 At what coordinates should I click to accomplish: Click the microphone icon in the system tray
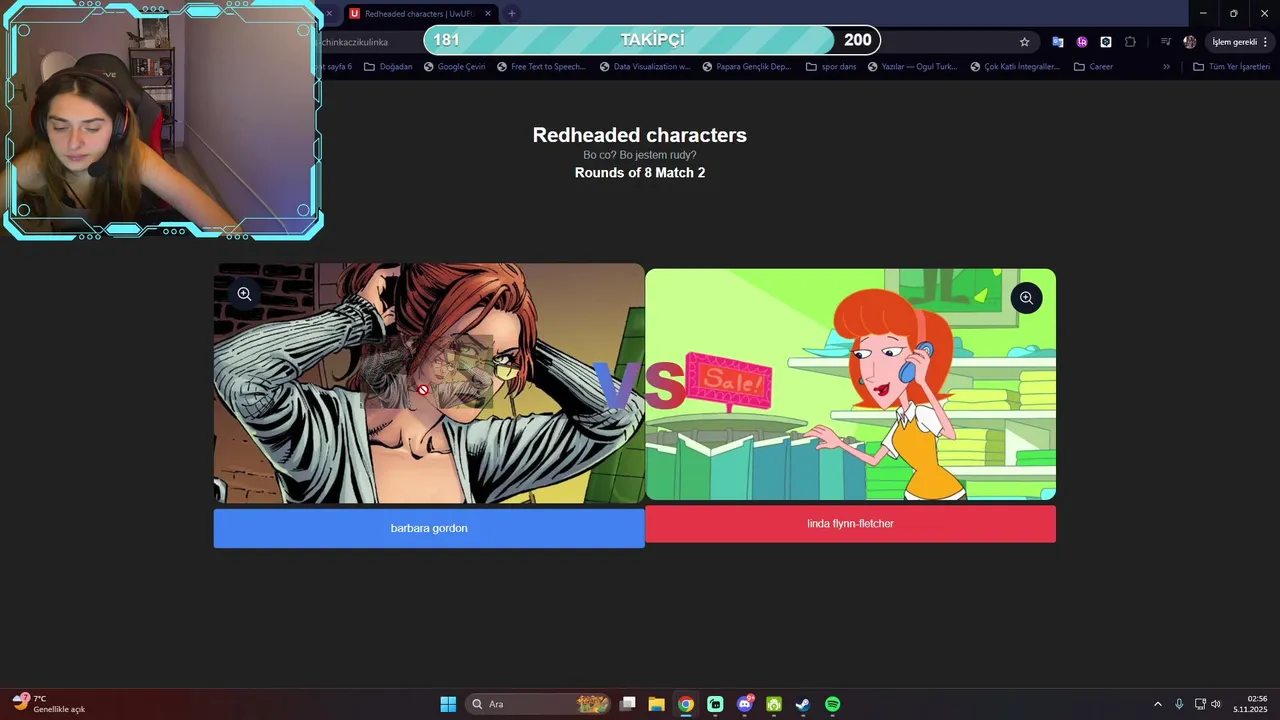(x=1179, y=704)
